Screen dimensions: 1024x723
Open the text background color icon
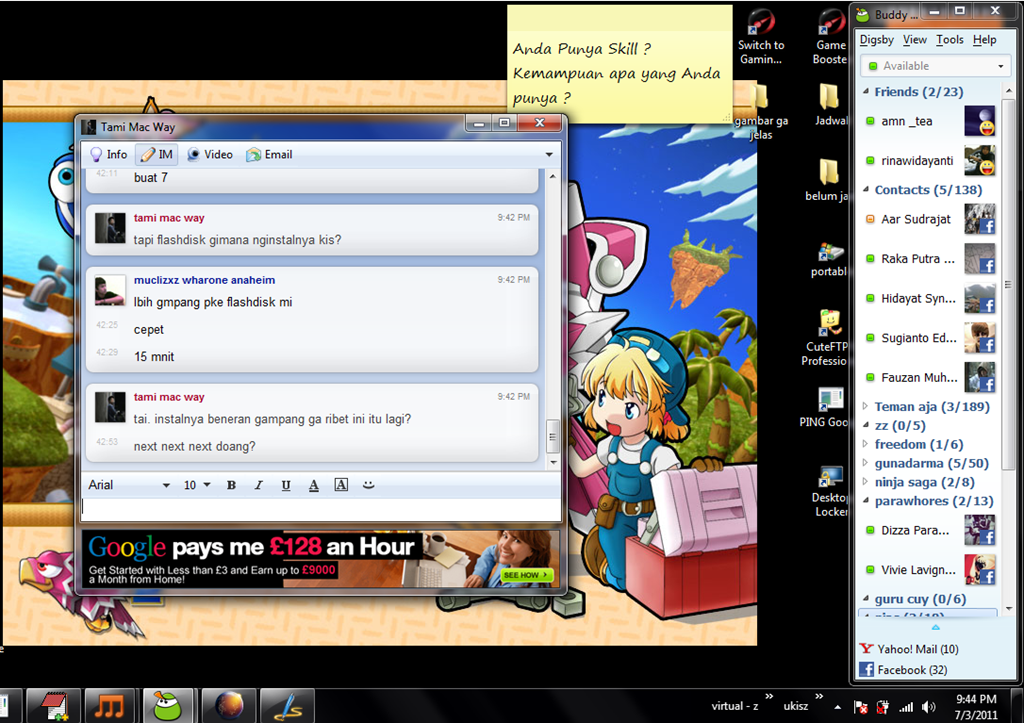[x=341, y=485]
